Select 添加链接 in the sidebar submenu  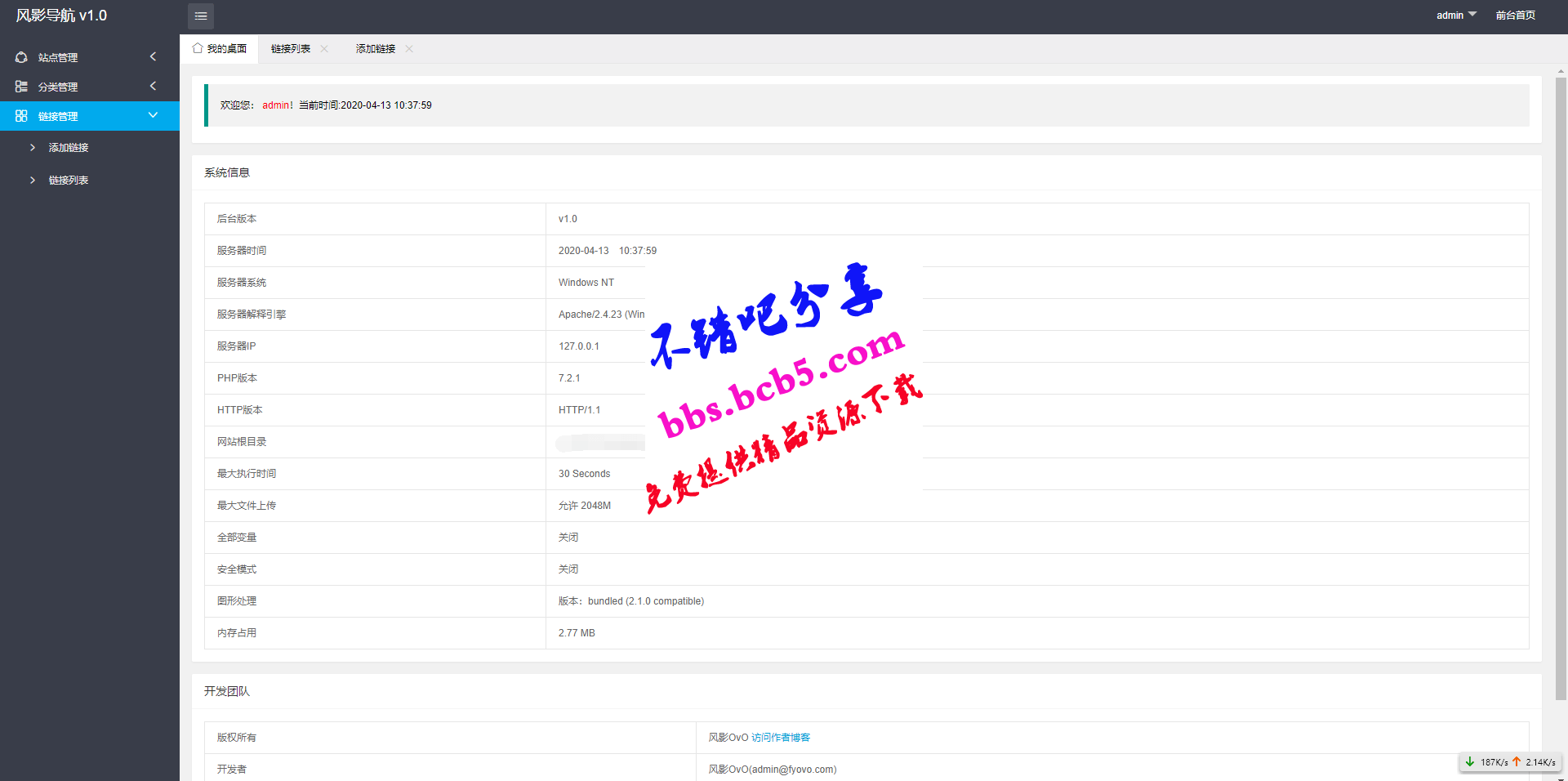[x=69, y=148]
